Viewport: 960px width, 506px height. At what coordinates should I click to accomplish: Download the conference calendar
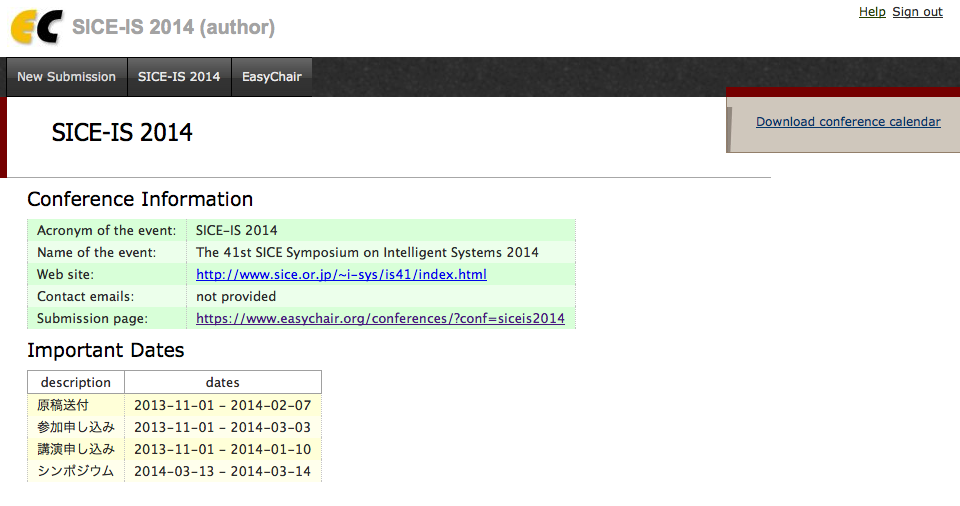[x=848, y=122]
